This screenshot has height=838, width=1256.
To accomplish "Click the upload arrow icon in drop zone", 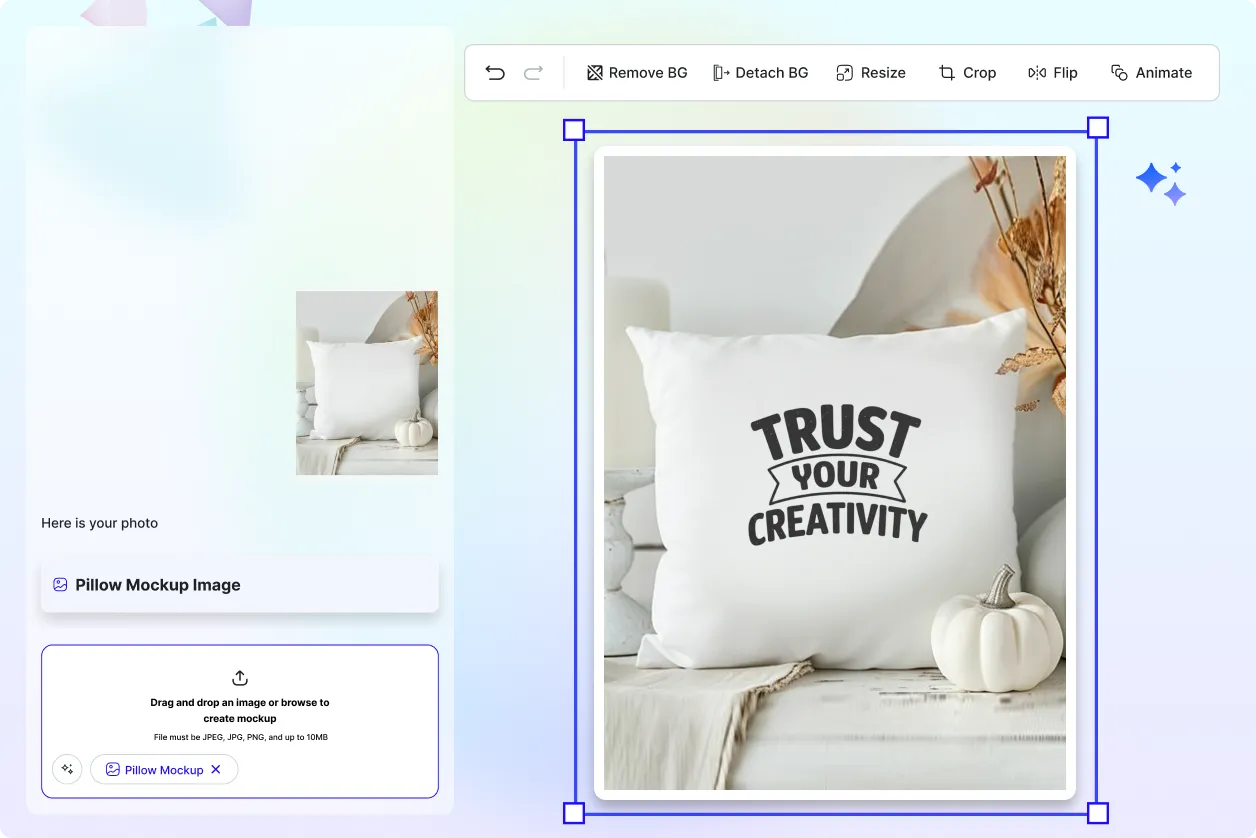I will (240, 677).
